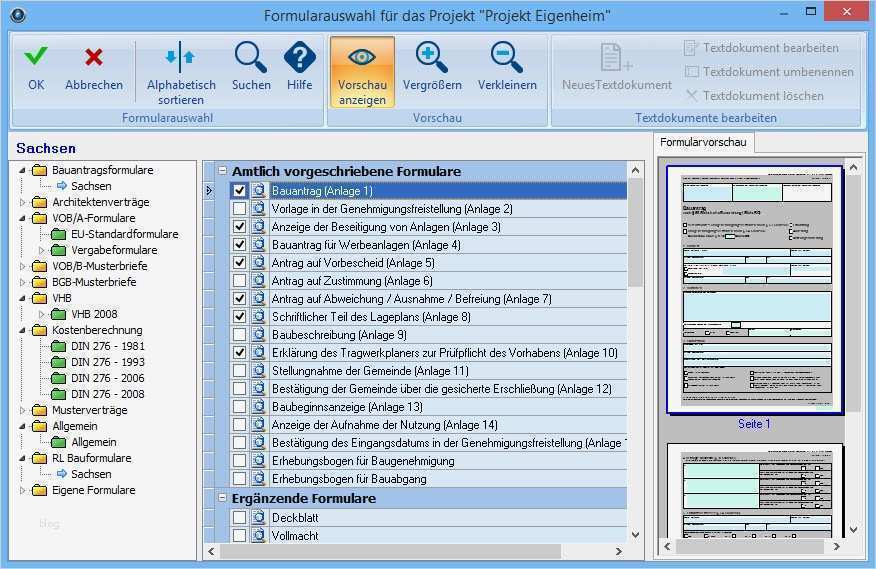Uncheck Antrag auf Vorbescheid (Anlage 5)

(240, 263)
